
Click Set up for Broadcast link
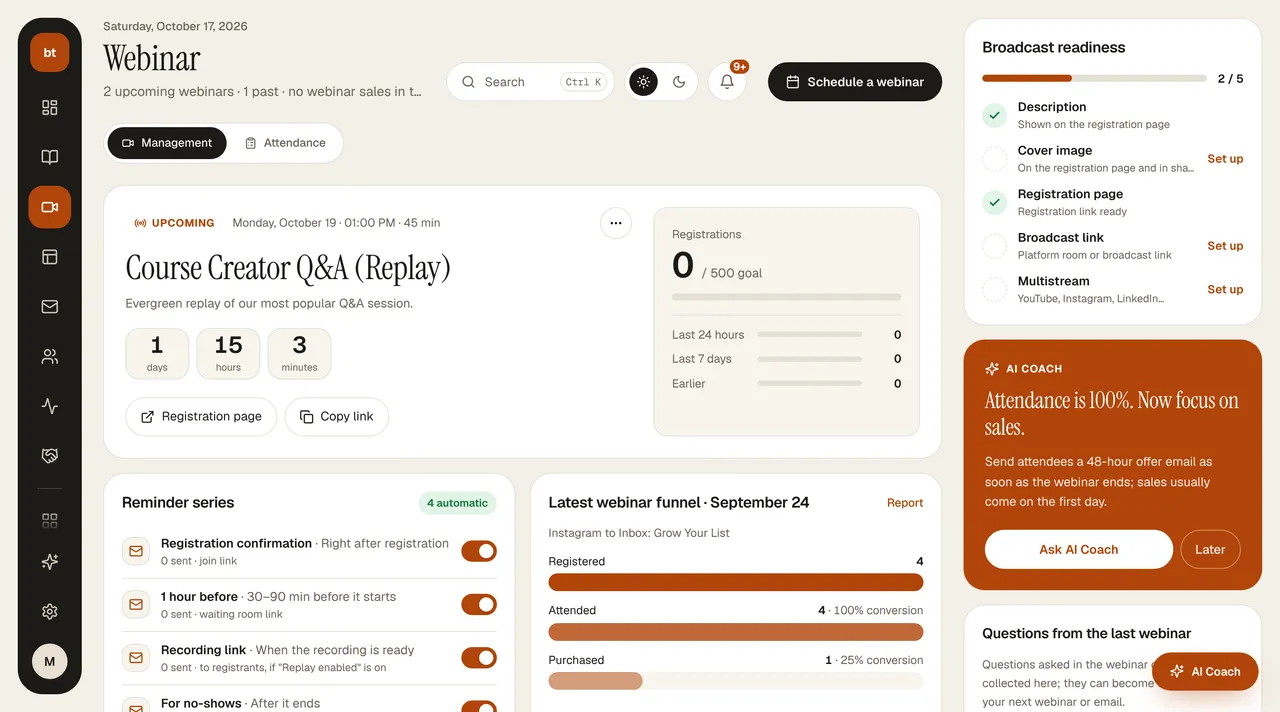click(1225, 246)
